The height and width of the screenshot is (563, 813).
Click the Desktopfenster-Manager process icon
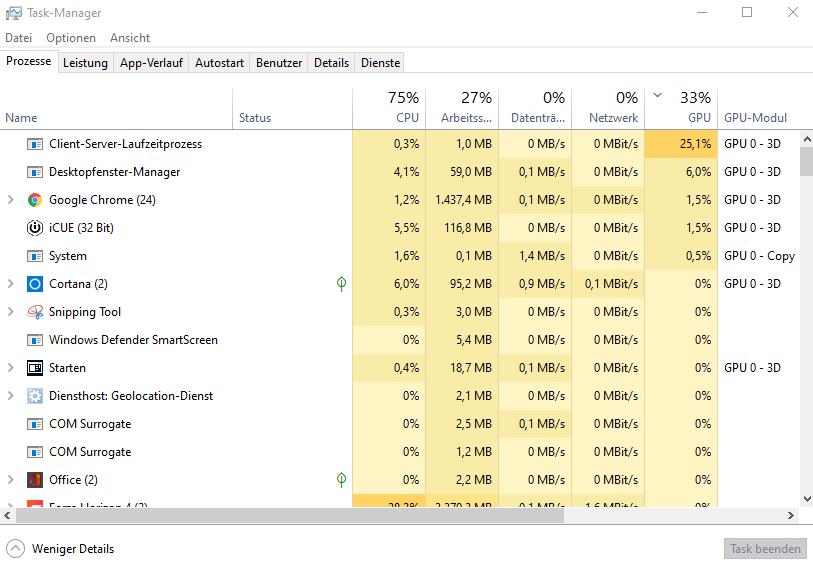coord(35,172)
